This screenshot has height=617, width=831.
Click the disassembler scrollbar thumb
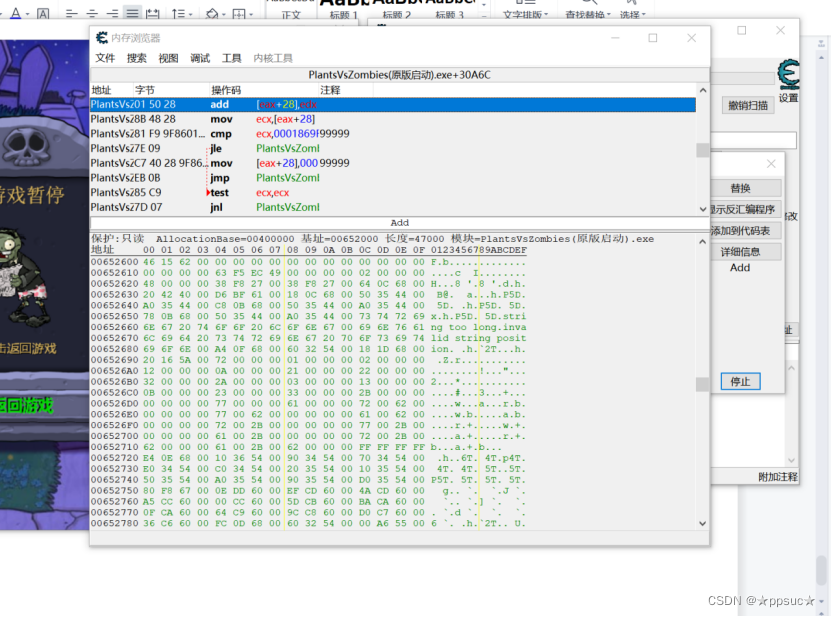(703, 150)
